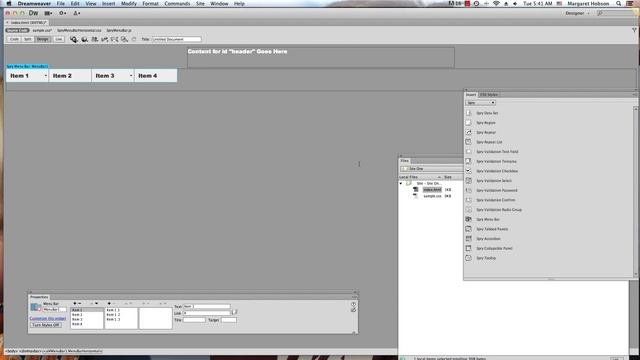The image size is (640, 360).
Task: Click the Source Code button
Action: [x=17, y=31]
